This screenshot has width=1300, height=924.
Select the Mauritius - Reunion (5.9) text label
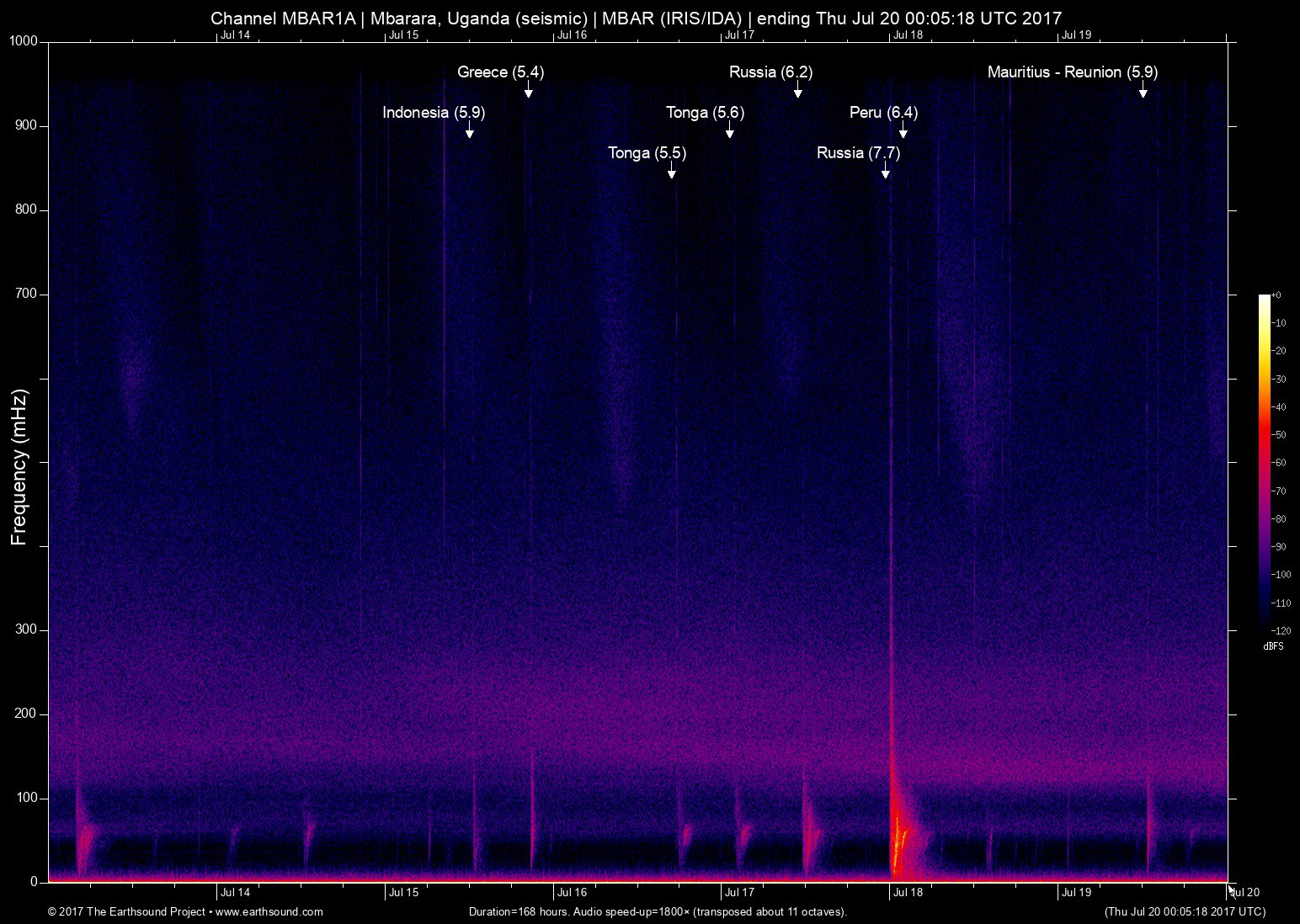pos(1072,72)
